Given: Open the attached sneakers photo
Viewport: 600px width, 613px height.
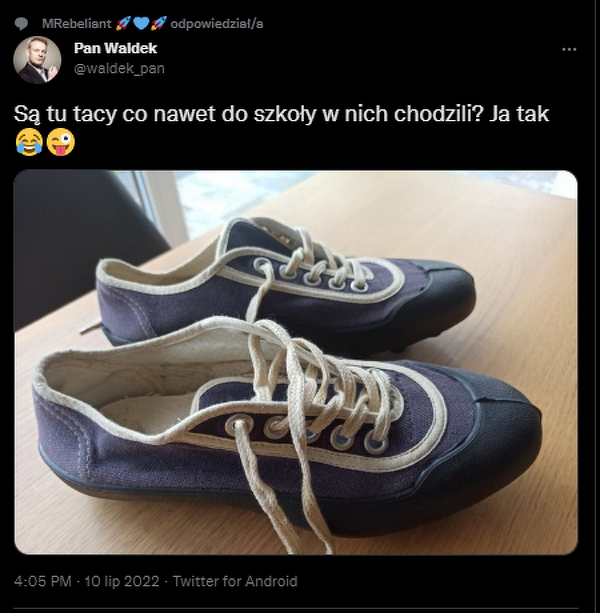Looking at the screenshot, I should pos(295,362).
